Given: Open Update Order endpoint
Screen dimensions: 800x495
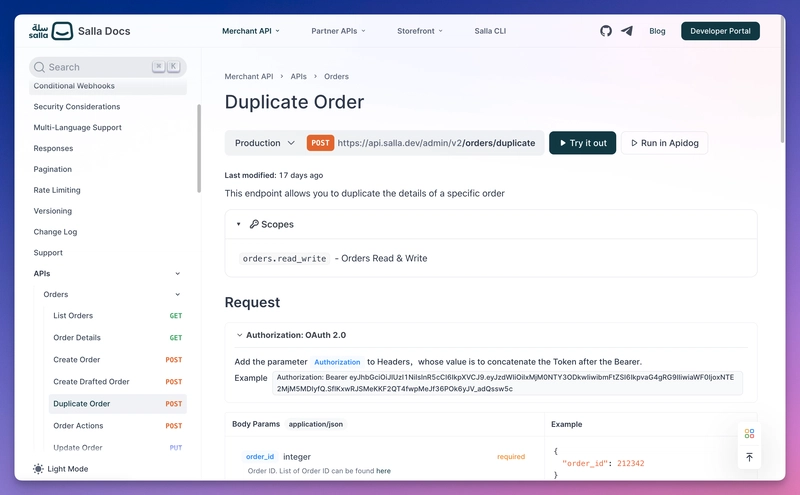Looking at the screenshot, I should coord(117,448).
